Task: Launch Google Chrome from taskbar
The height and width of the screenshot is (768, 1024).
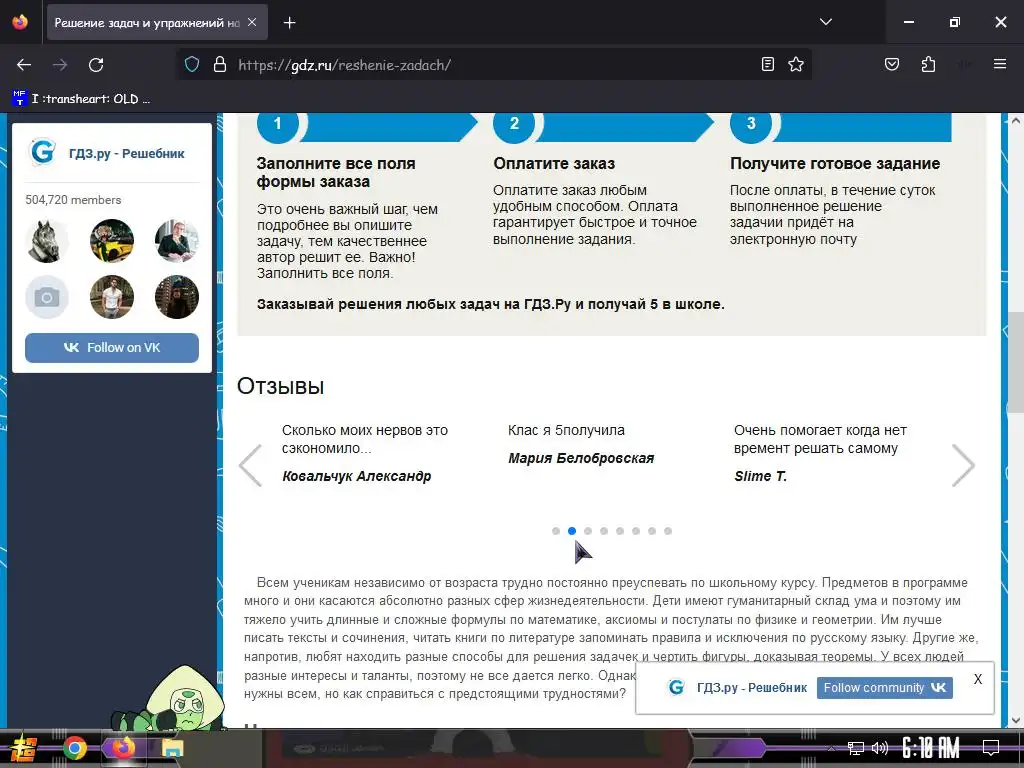Action: click(x=74, y=748)
